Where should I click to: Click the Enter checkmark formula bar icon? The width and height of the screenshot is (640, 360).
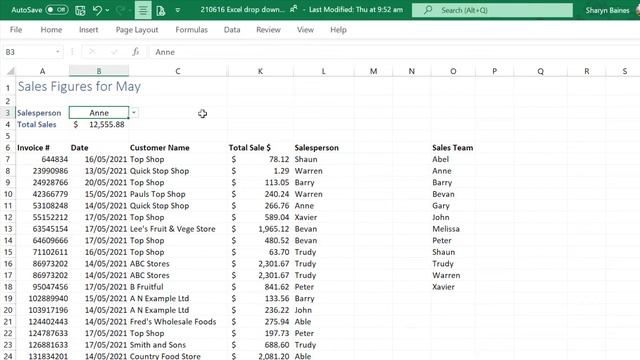(x=114, y=52)
